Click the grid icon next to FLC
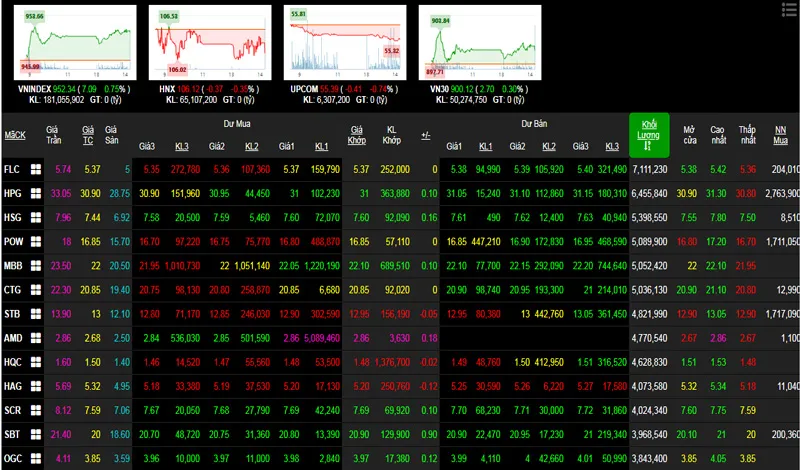This screenshot has height=470, width=800. [x=36, y=169]
